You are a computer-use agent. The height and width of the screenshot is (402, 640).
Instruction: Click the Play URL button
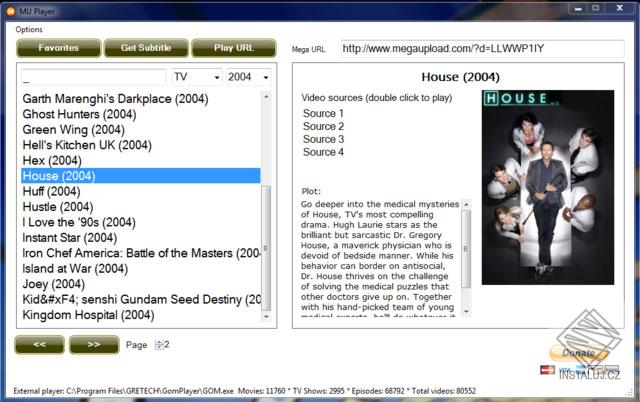(x=233, y=48)
